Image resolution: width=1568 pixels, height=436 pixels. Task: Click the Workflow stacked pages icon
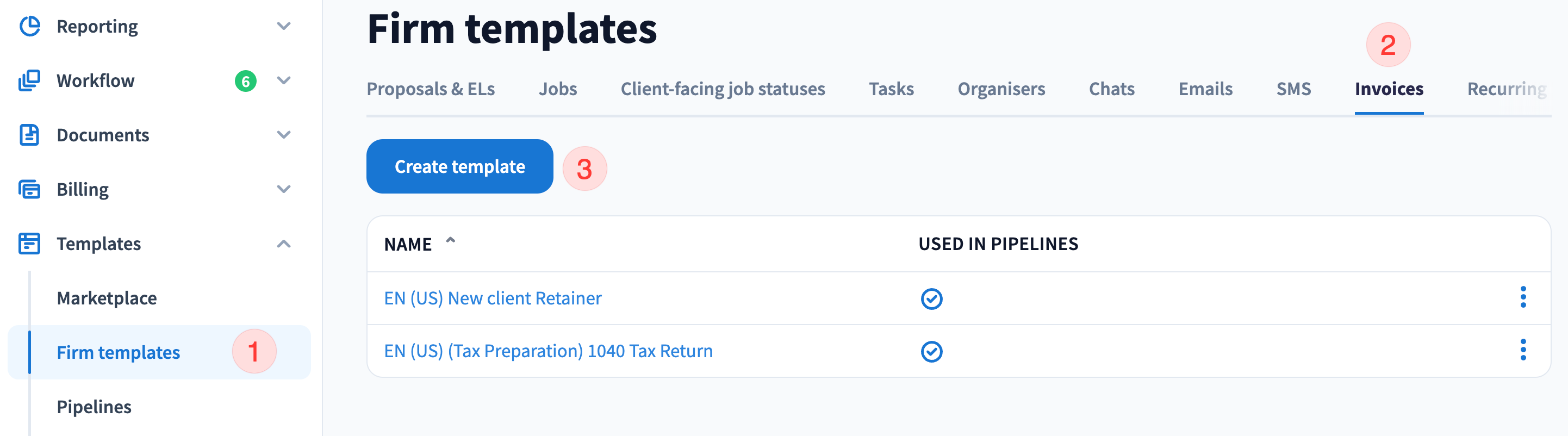tap(29, 80)
